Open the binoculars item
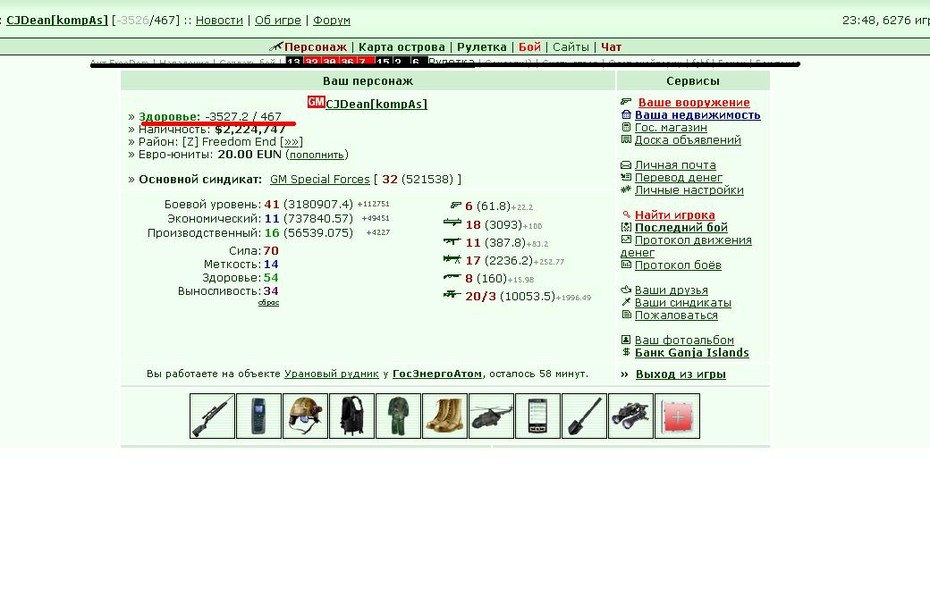The height and width of the screenshot is (597, 930). tap(630, 416)
